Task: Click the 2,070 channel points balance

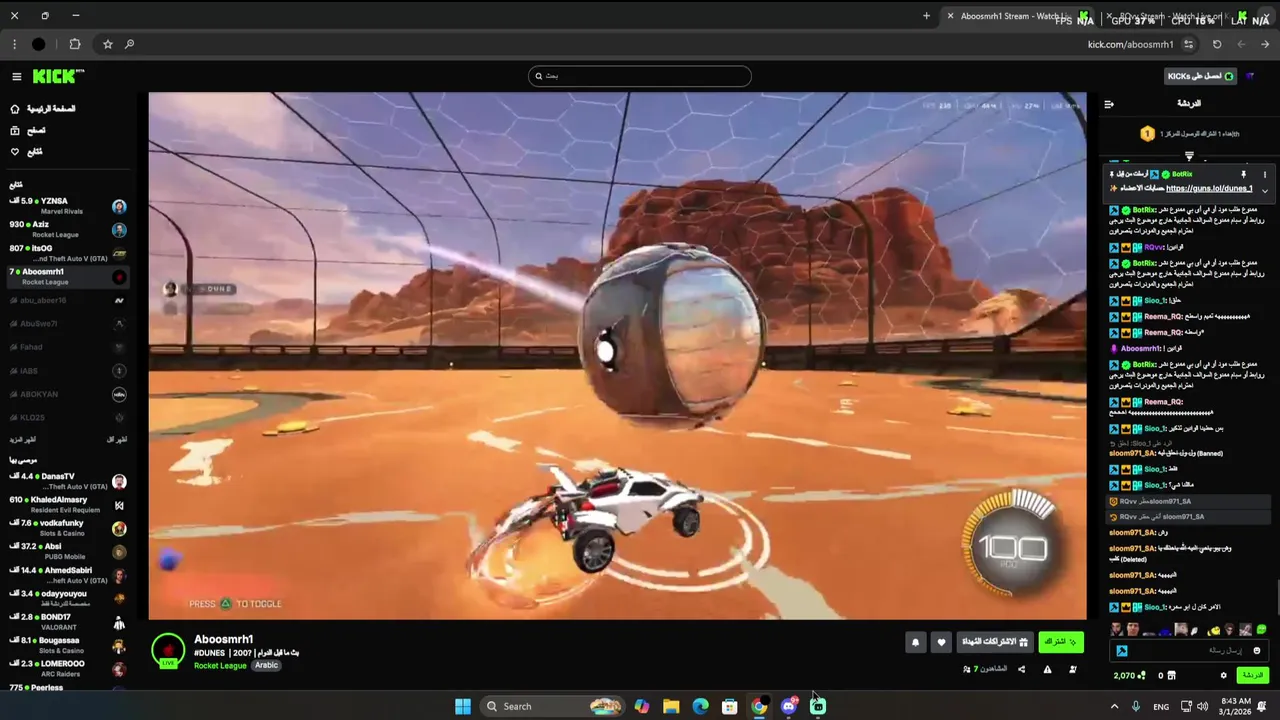Action: coord(1129,676)
